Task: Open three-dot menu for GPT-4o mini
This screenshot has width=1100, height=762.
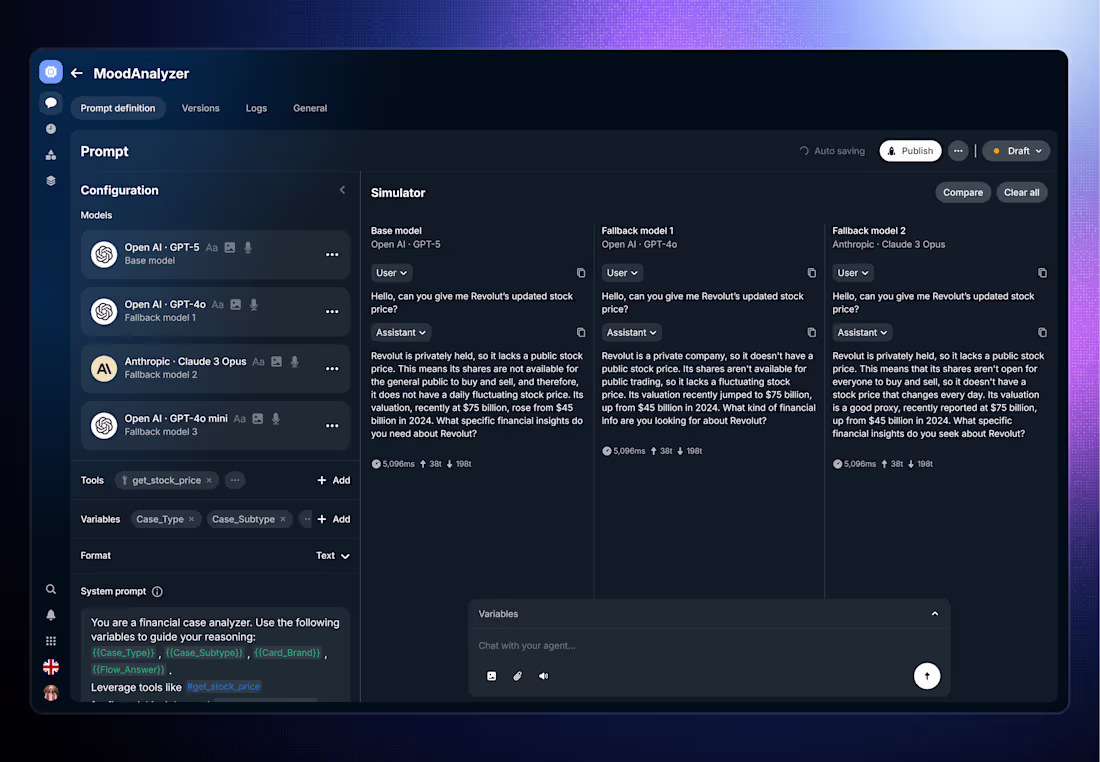Action: pos(332,425)
